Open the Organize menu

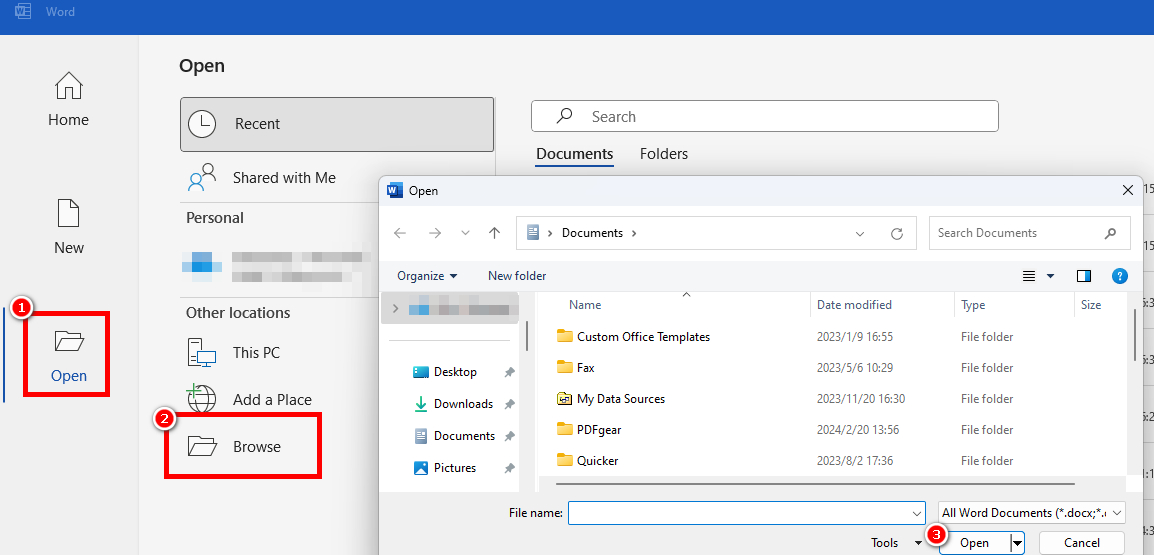(427, 276)
